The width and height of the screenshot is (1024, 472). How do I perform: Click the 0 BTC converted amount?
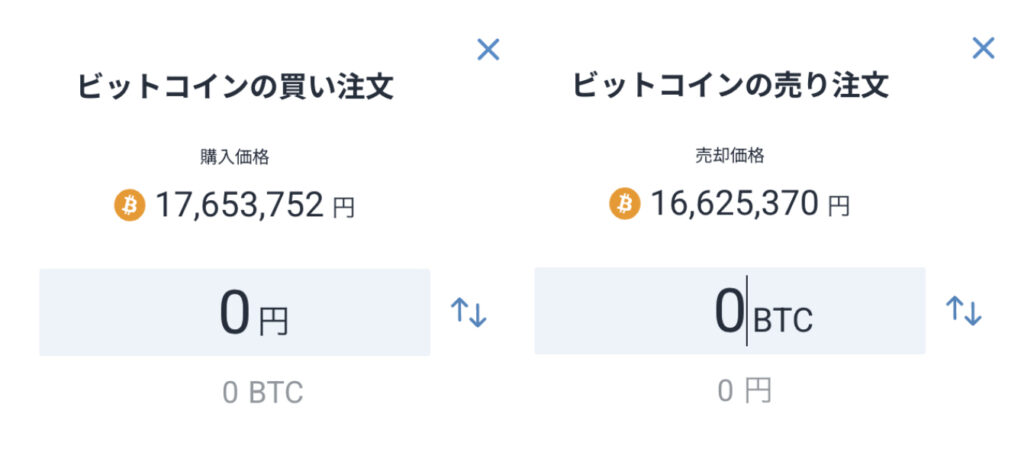tap(262, 392)
